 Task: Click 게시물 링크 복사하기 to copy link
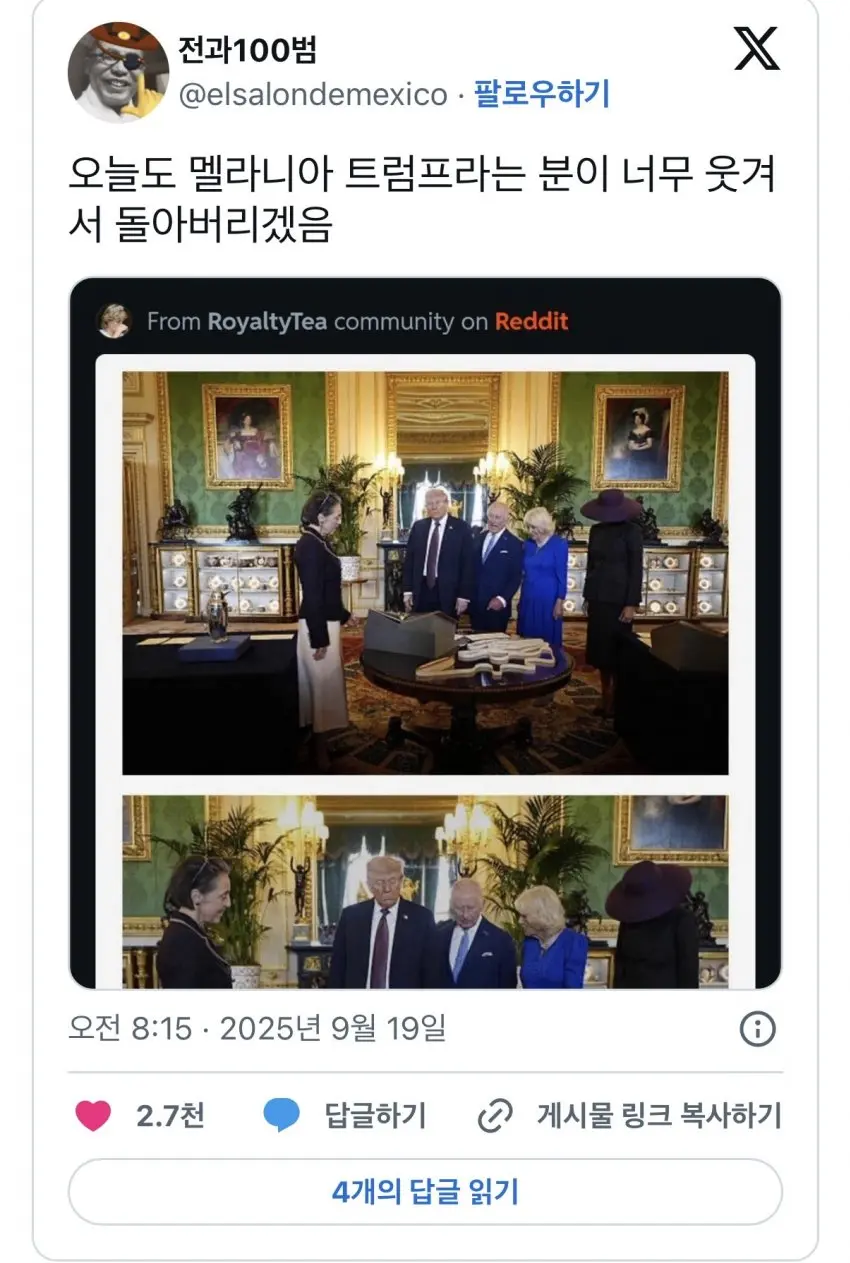click(659, 1115)
